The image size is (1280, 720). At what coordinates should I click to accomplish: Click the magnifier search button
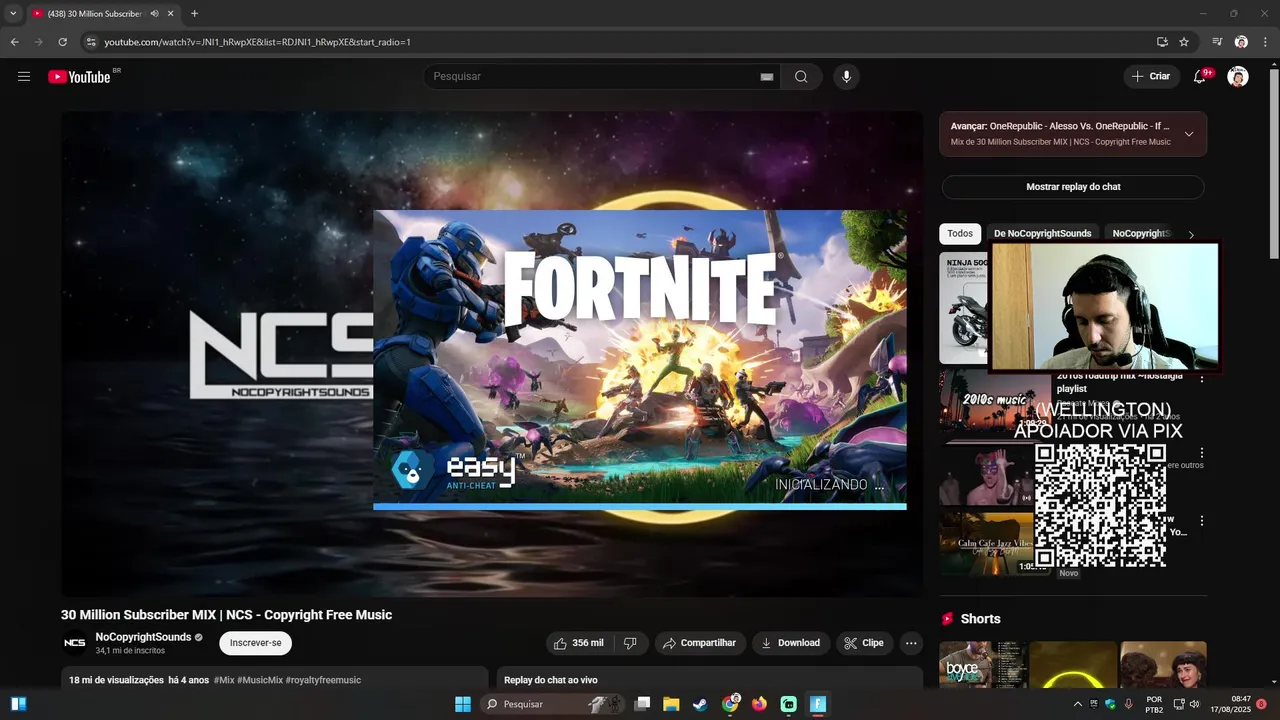tap(801, 77)
